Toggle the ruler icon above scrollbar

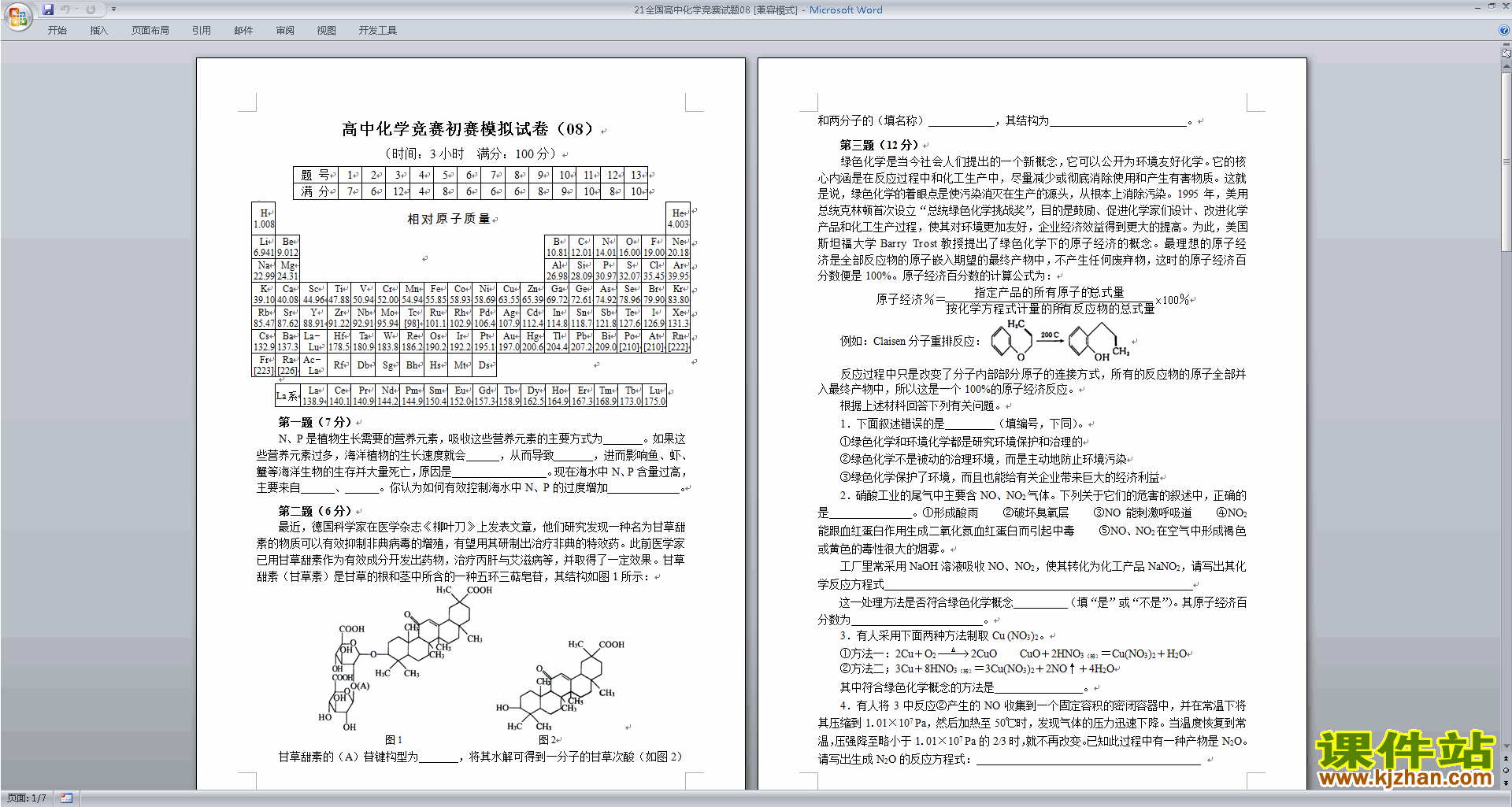tap(1506, 54)
